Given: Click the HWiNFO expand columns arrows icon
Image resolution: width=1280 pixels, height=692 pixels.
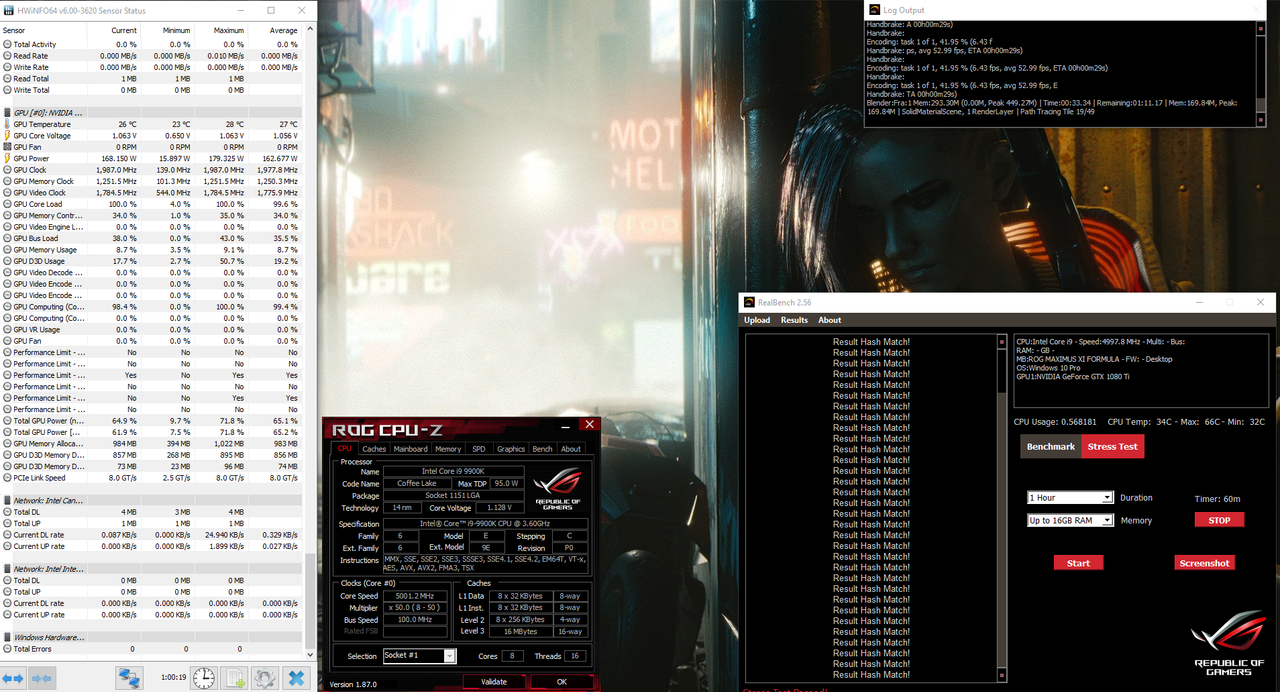Looking at the screenshot, I should coord(13,678).
